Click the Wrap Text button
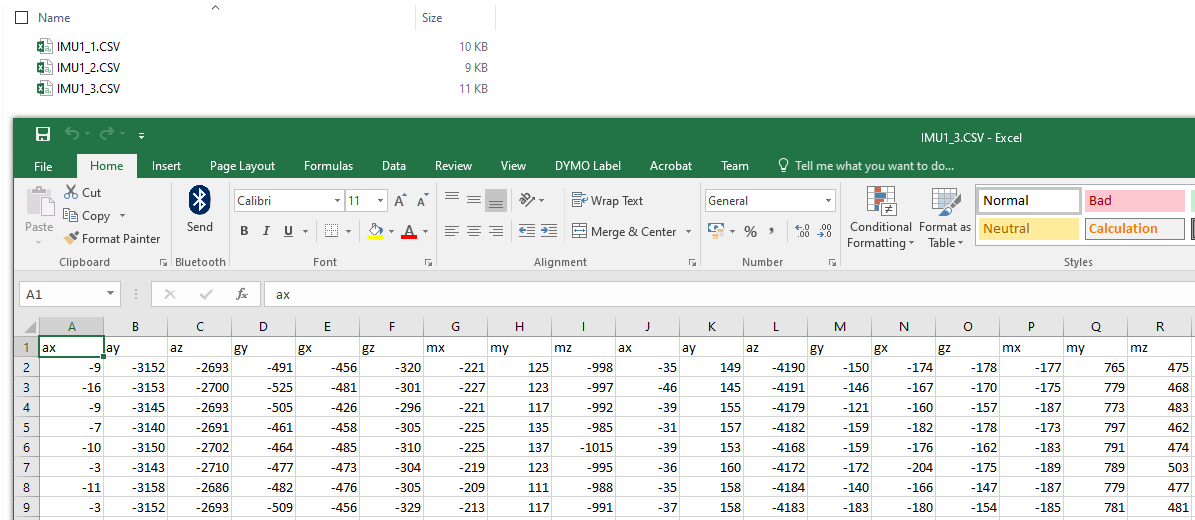 (607, 201)
